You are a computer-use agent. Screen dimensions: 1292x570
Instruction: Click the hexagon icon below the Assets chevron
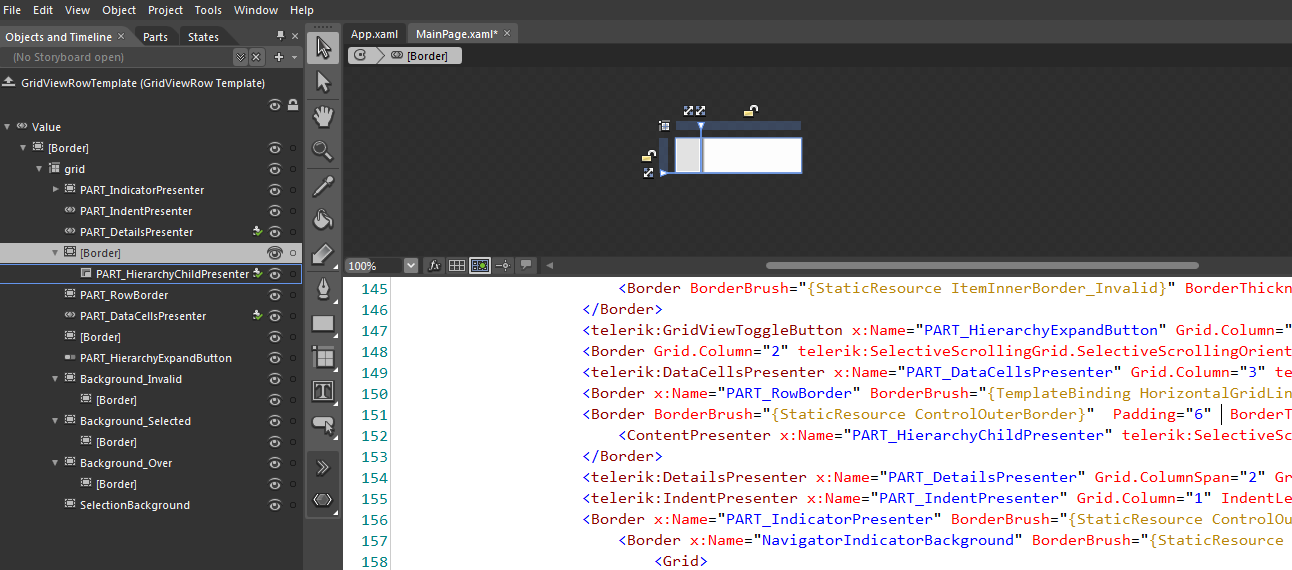[x=323, y=499]
